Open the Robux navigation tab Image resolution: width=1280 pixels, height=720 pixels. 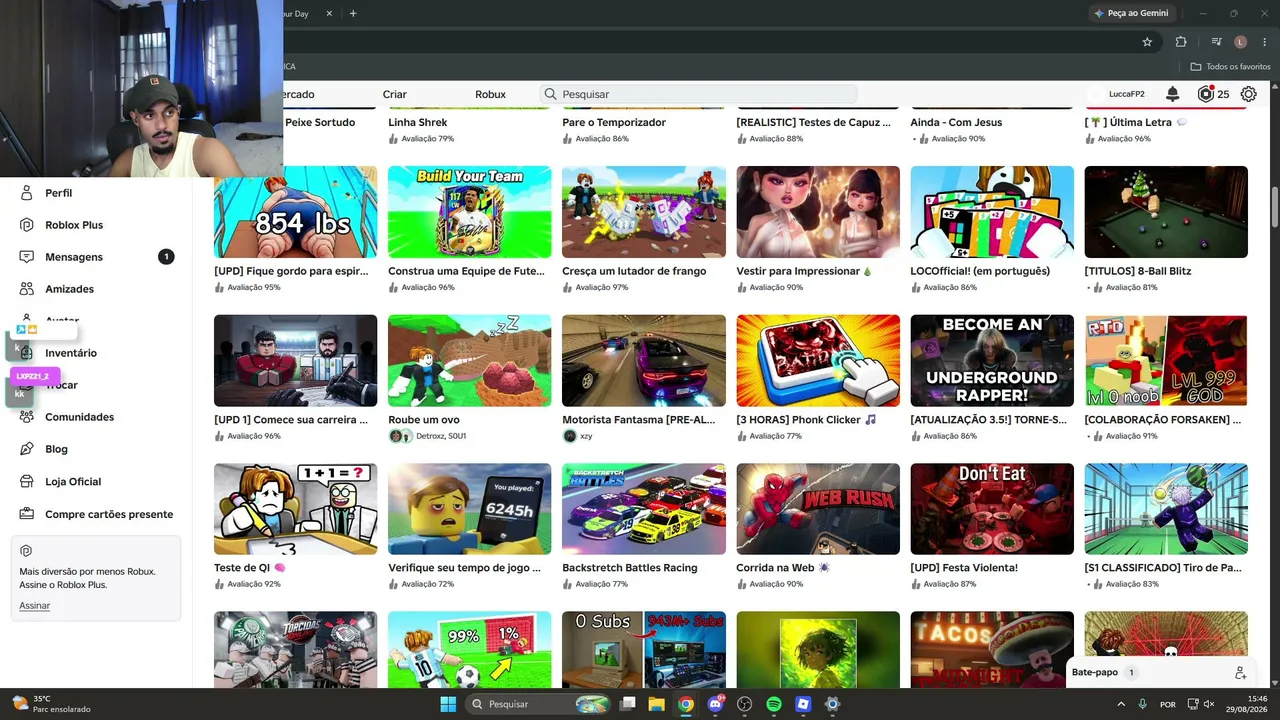(490, 94)
